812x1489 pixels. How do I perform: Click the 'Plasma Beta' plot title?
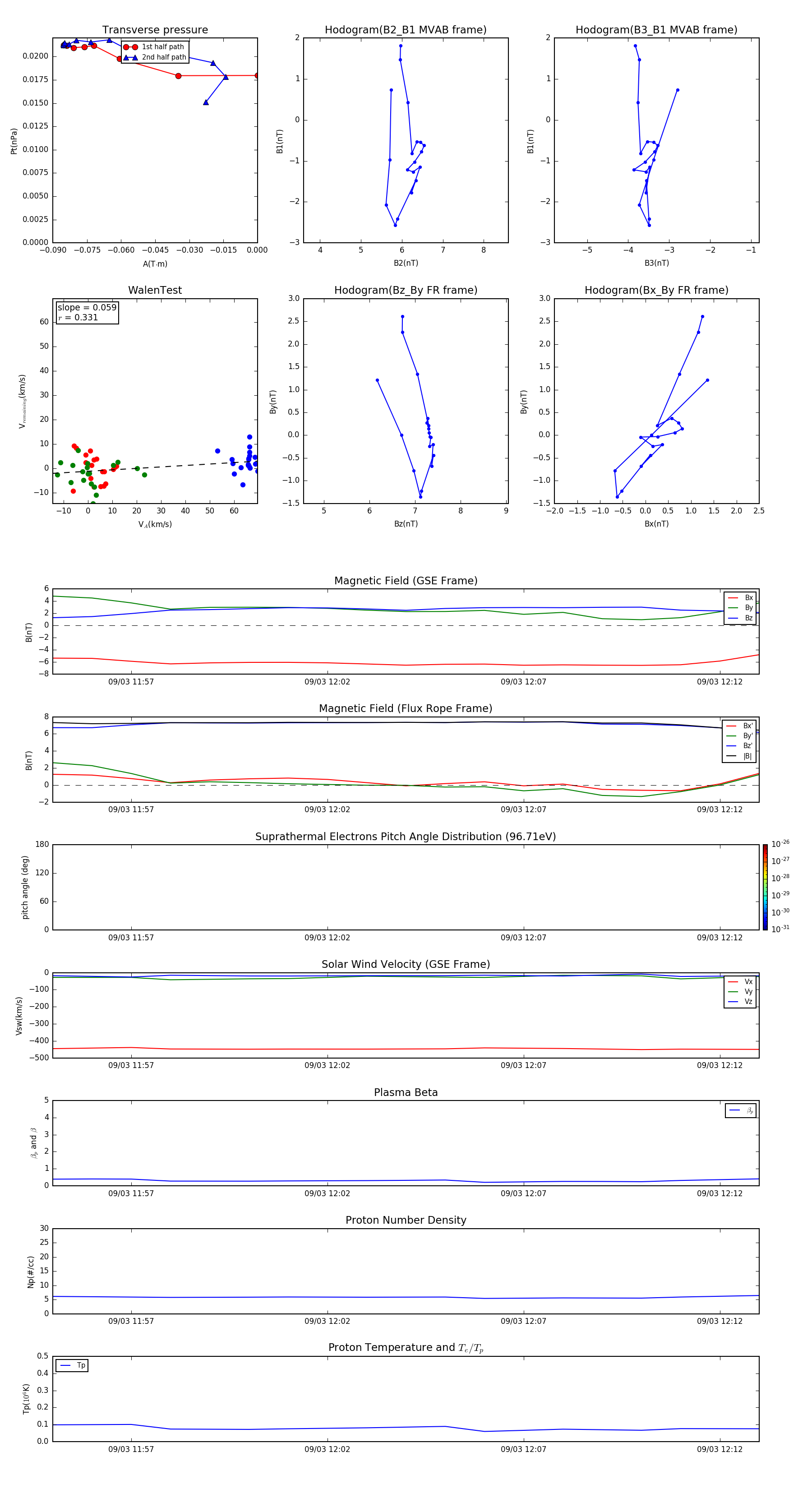tap(406, 1092)
